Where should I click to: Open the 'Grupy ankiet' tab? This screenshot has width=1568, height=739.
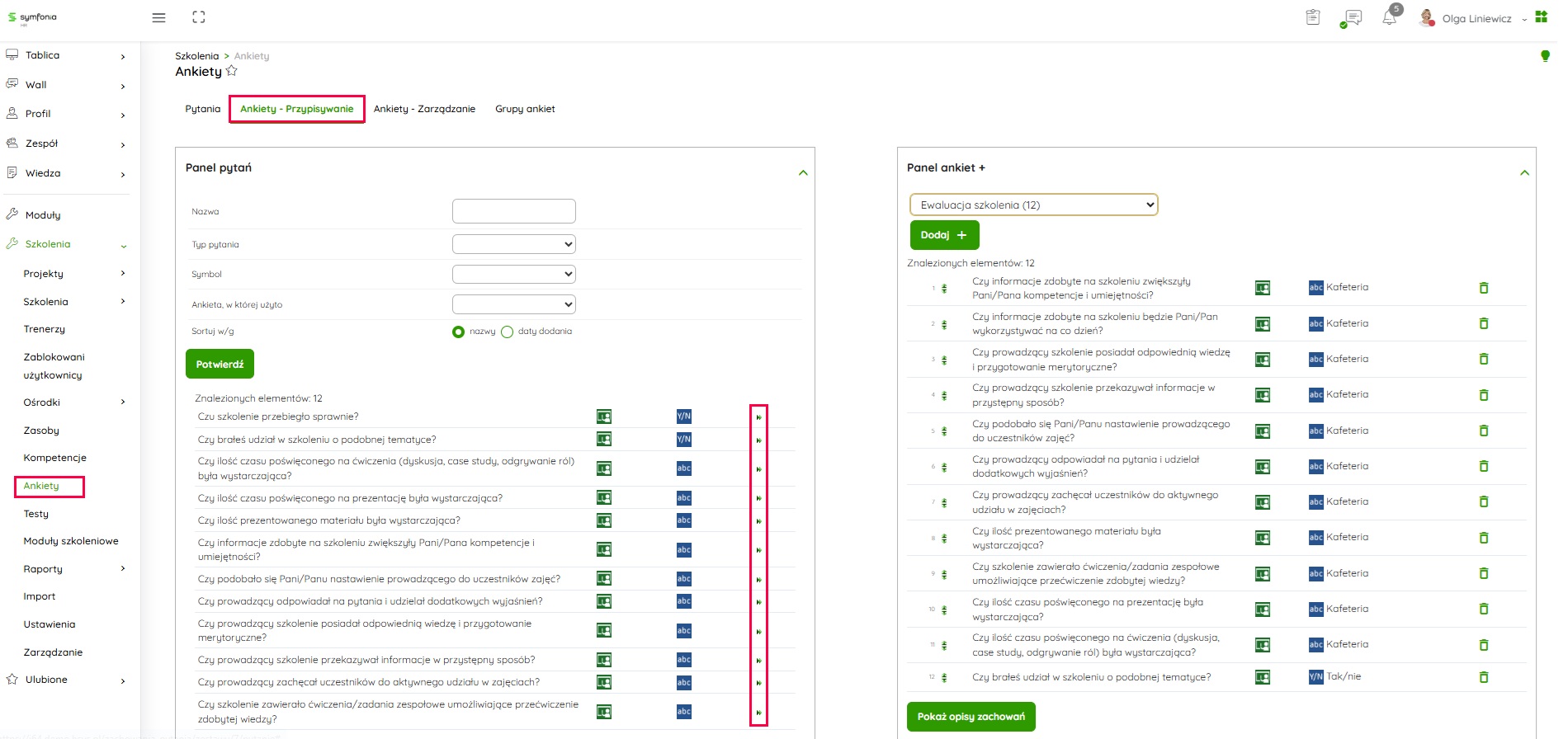pyautogui.click(x=525, y=109)
